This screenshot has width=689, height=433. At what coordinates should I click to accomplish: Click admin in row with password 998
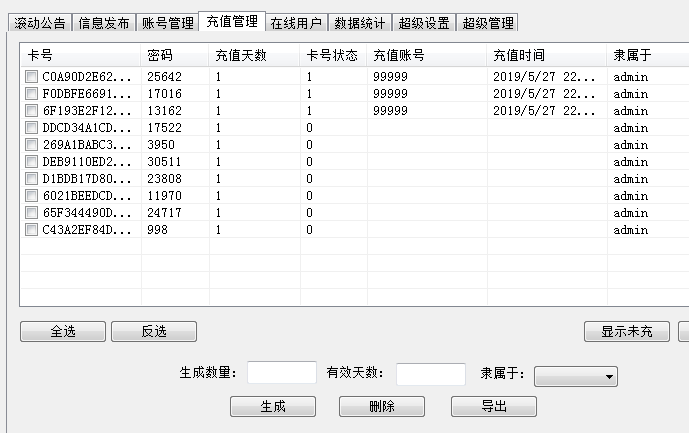pos(631,230)
